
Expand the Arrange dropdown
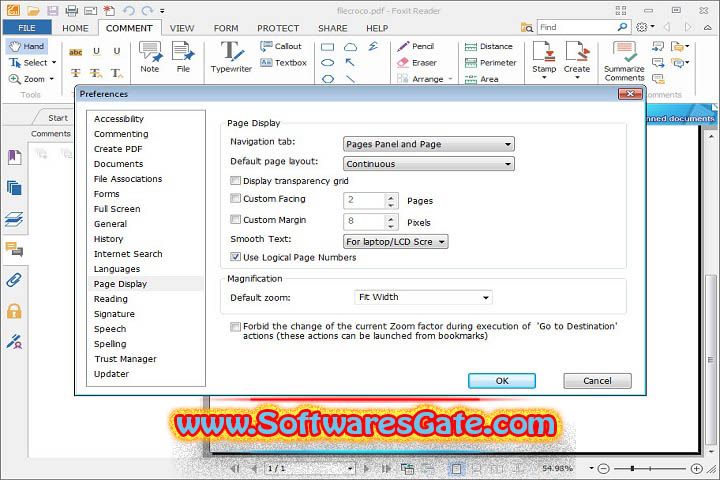tap(450, 79)
